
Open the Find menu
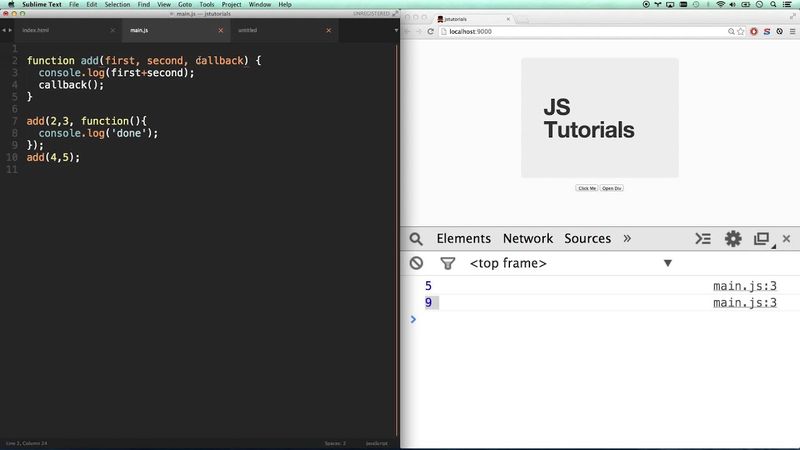pos(144,5)
